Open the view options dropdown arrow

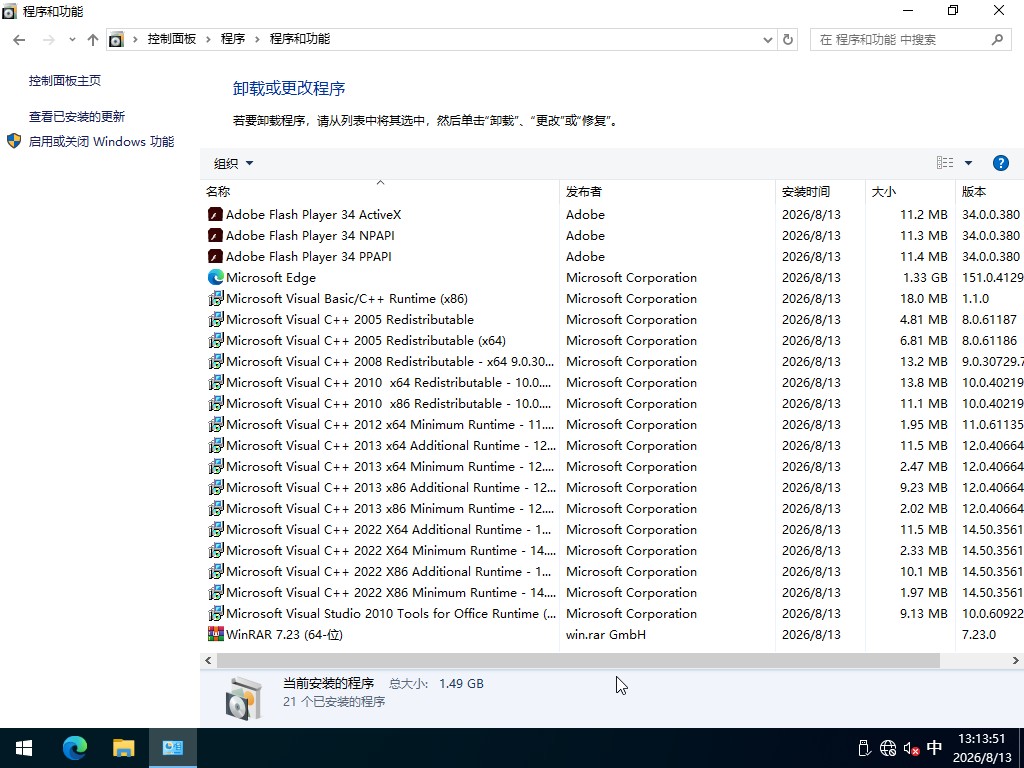tap(968, 163)
